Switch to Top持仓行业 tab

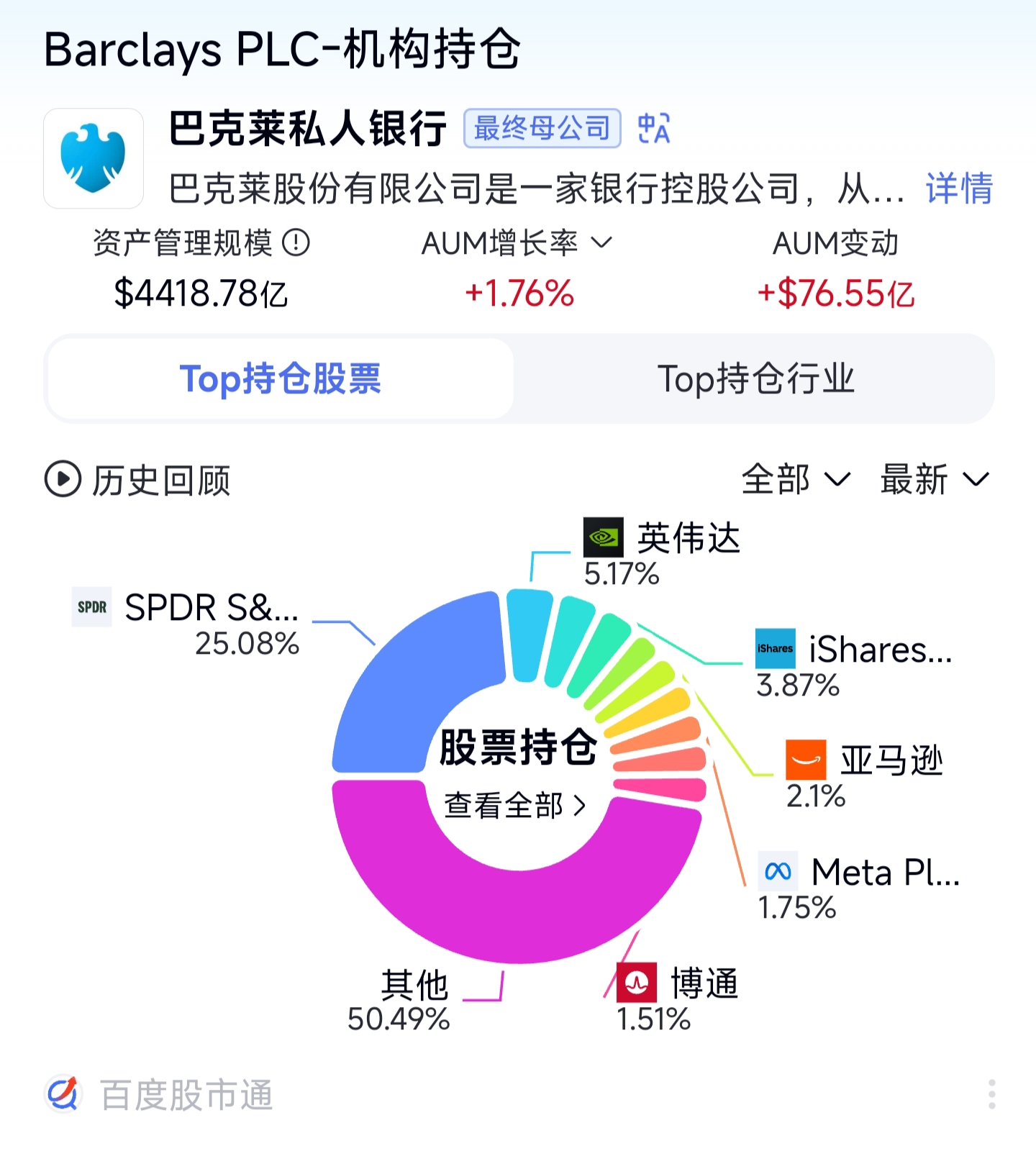tap(755, 378)
